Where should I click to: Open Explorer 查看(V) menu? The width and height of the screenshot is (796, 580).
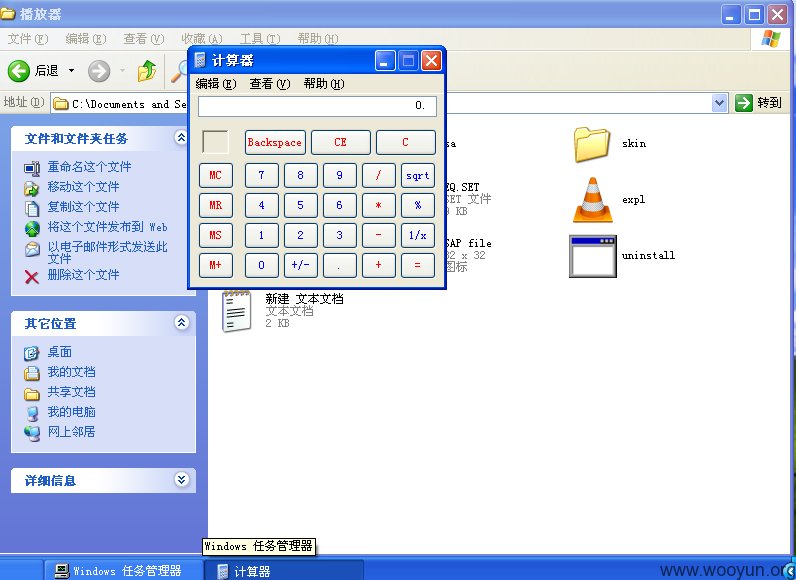[144, 39]
